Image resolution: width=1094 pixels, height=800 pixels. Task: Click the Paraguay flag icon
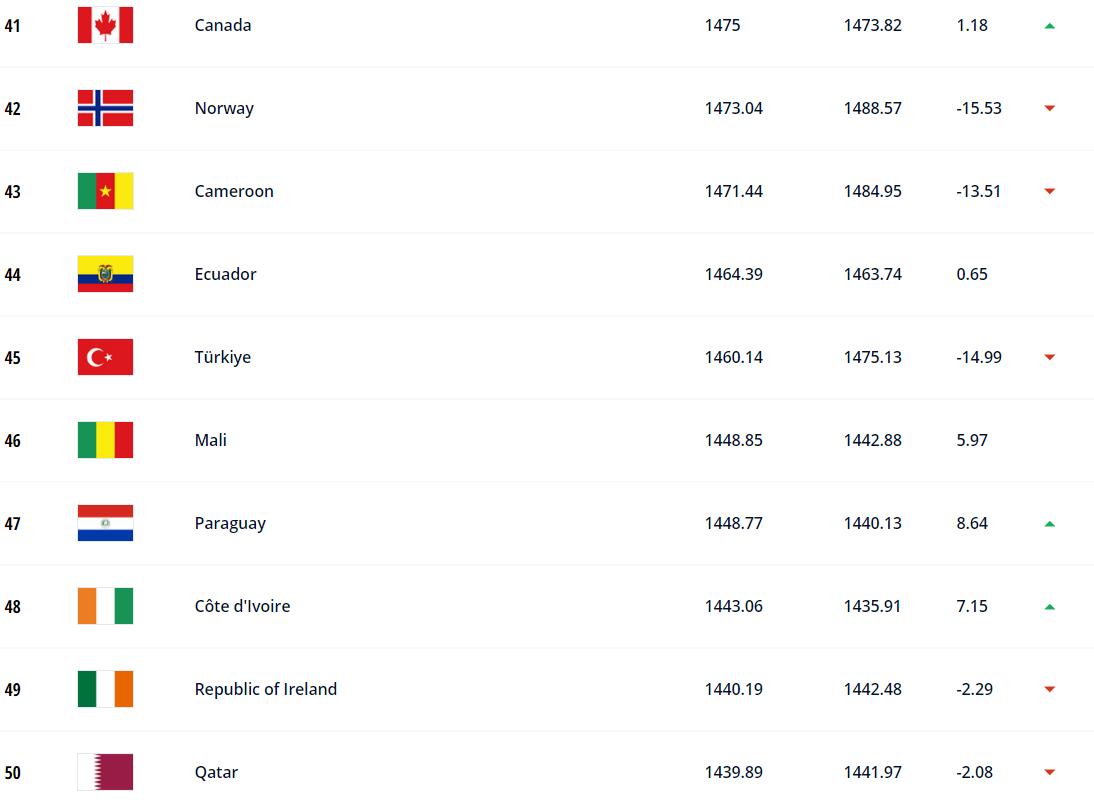105,523
